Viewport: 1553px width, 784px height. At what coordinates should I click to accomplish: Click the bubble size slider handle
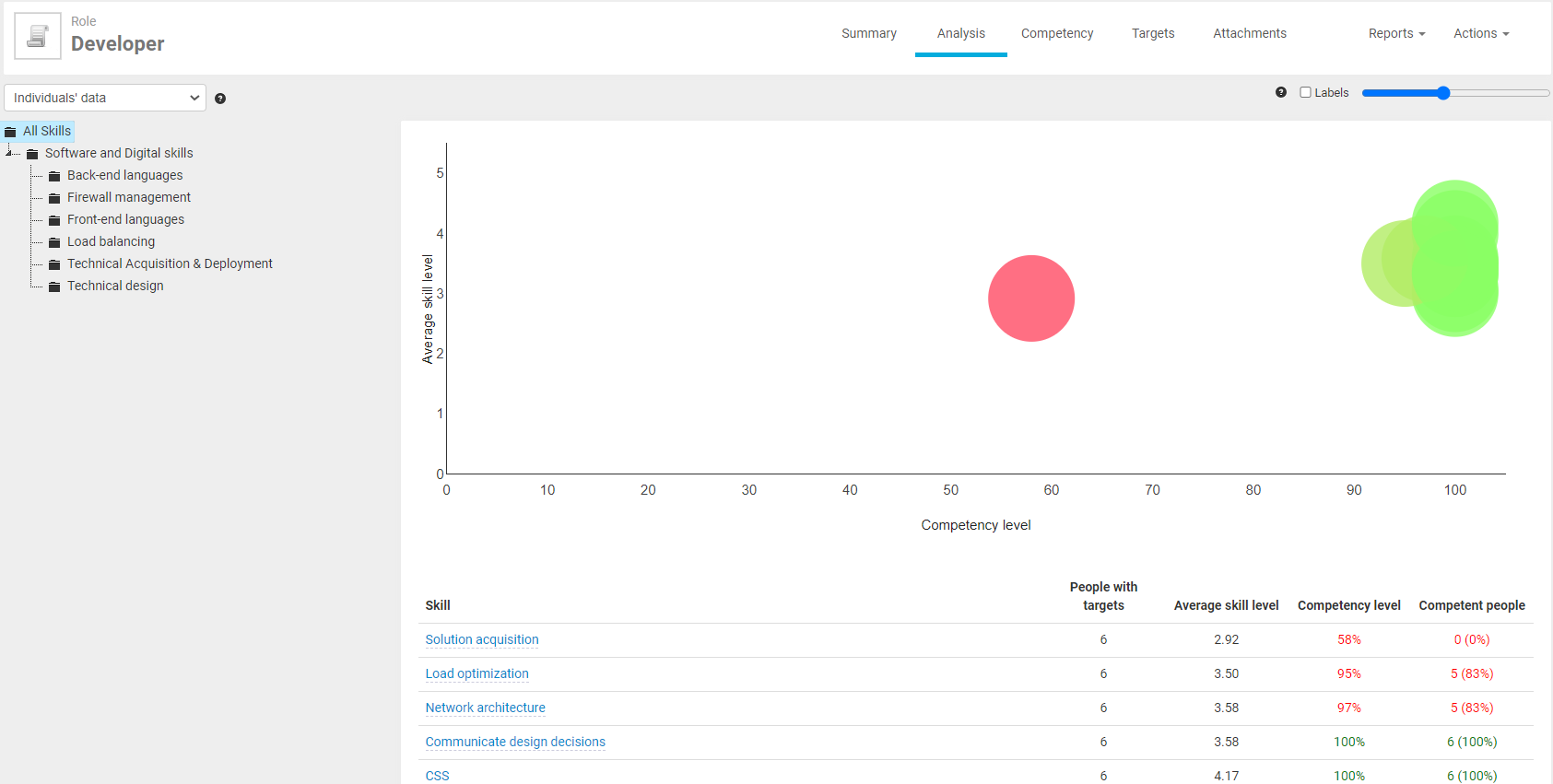[x=1443, y=93]
